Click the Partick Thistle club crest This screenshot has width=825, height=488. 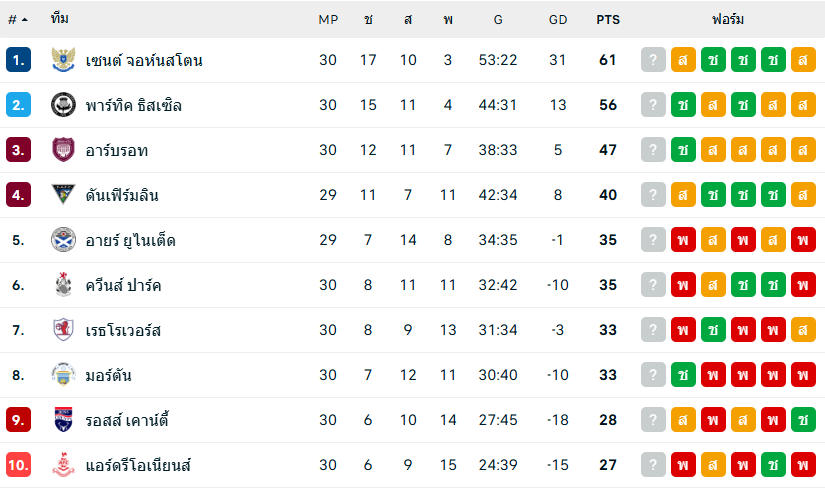click(x=63, y=105)
